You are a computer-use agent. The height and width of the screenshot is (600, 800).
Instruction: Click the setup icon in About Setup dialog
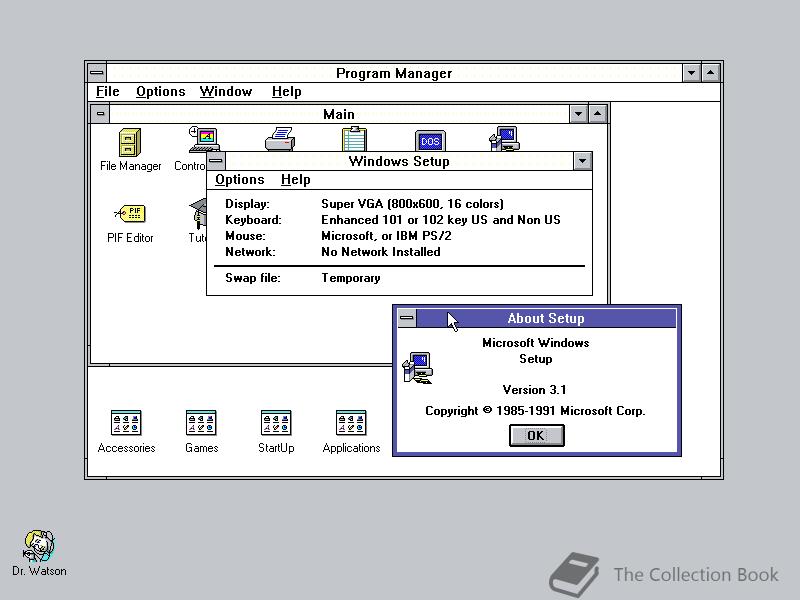[x=418, y=368]
